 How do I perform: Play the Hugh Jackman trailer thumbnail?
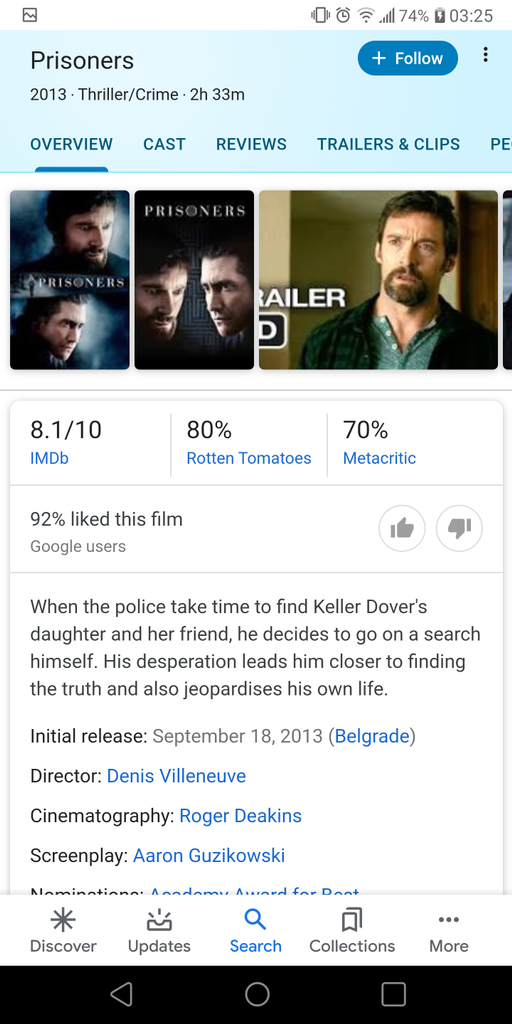tap(378, 280)
